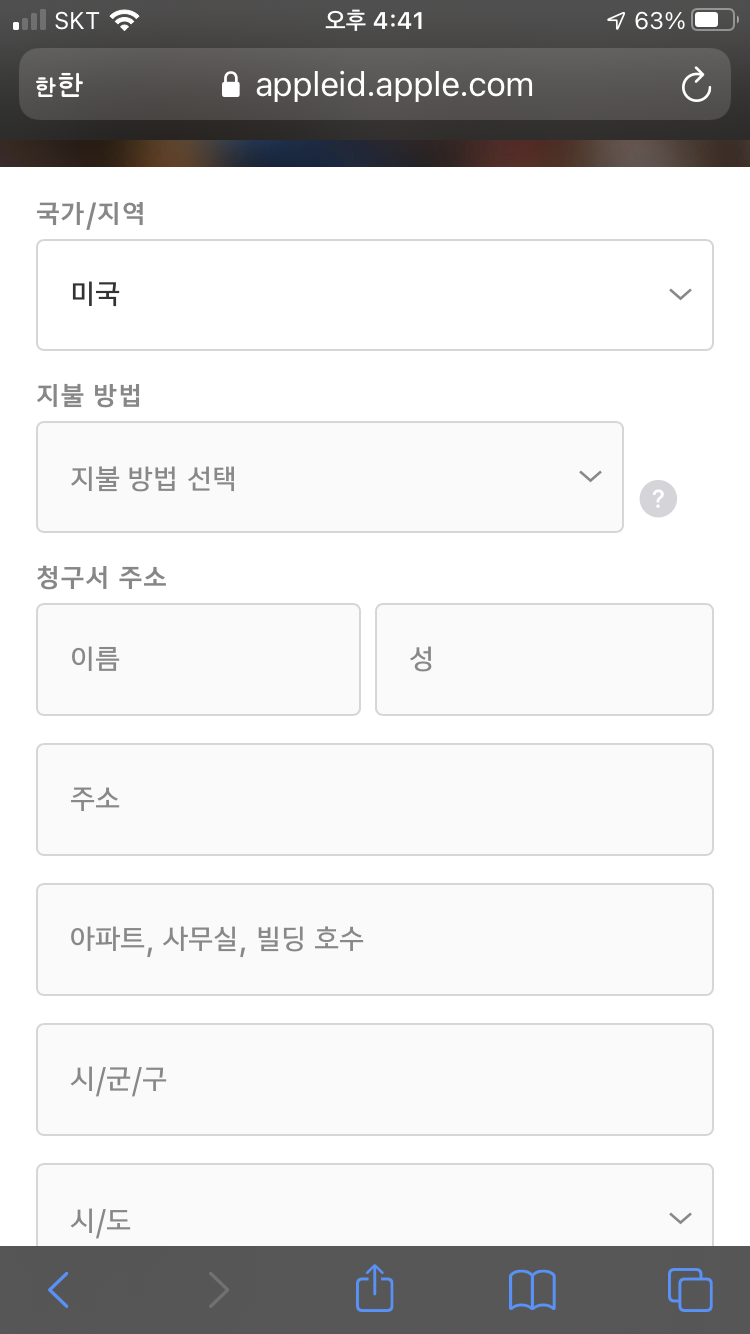Tap the 주소 street address field
750x1334 pixels.
click(x=375, y=799)
